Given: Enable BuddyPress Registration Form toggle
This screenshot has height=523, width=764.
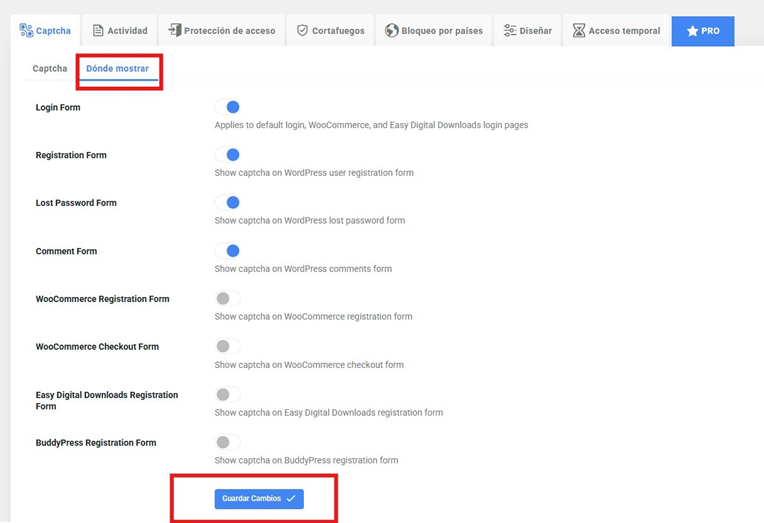Looking at the screenshot, I should [228, 442].
